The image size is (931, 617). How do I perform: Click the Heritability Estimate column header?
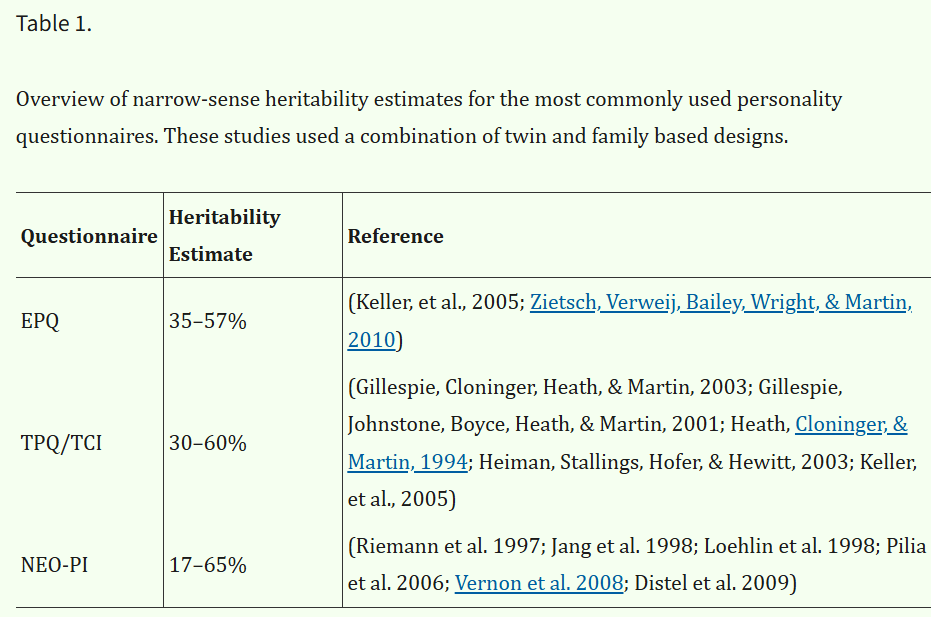coord(224,236)
